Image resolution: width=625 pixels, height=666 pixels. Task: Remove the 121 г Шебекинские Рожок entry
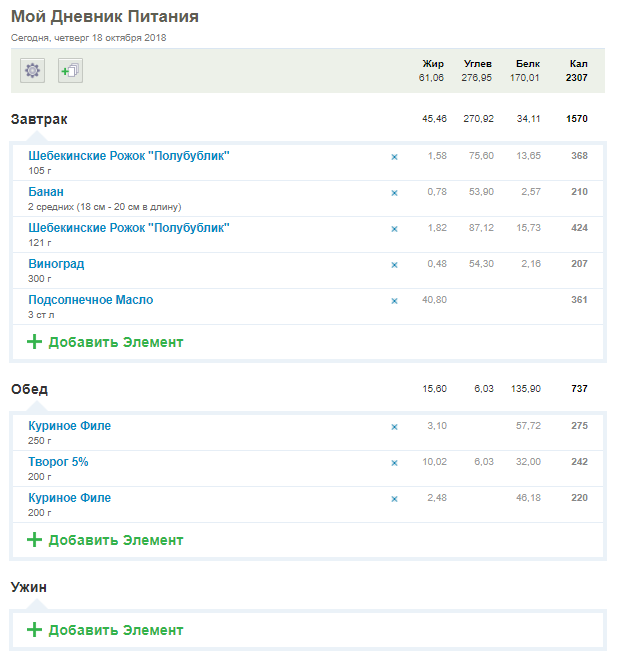[x=394, y=229]
